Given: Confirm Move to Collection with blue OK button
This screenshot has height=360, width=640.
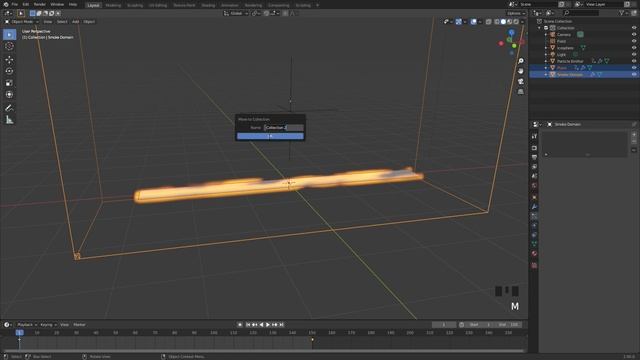Looking at the screenshot, I should [270, 136].
